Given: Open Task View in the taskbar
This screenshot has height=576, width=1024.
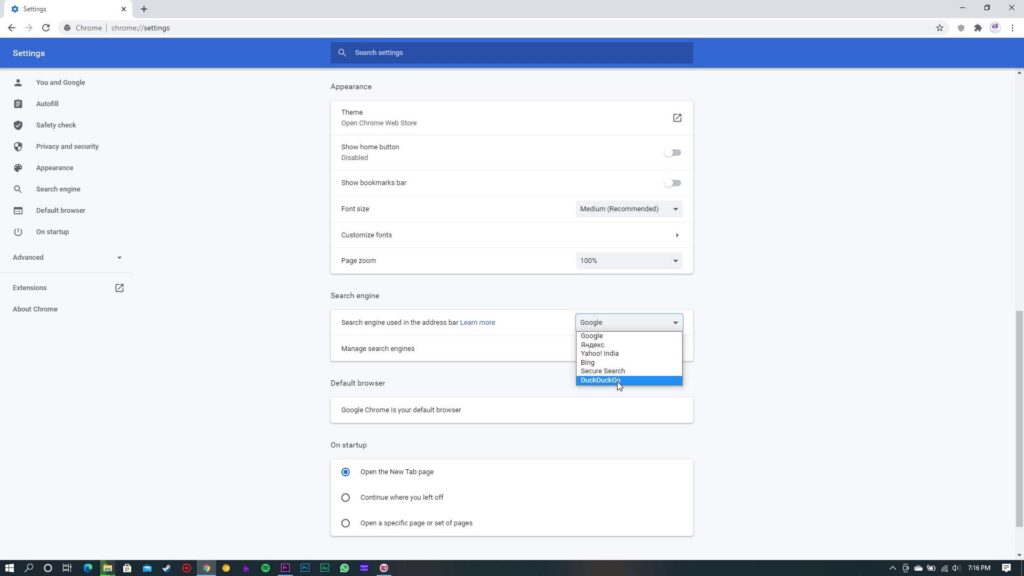Looking at the screenshot, I should click(x=67, y=568).
